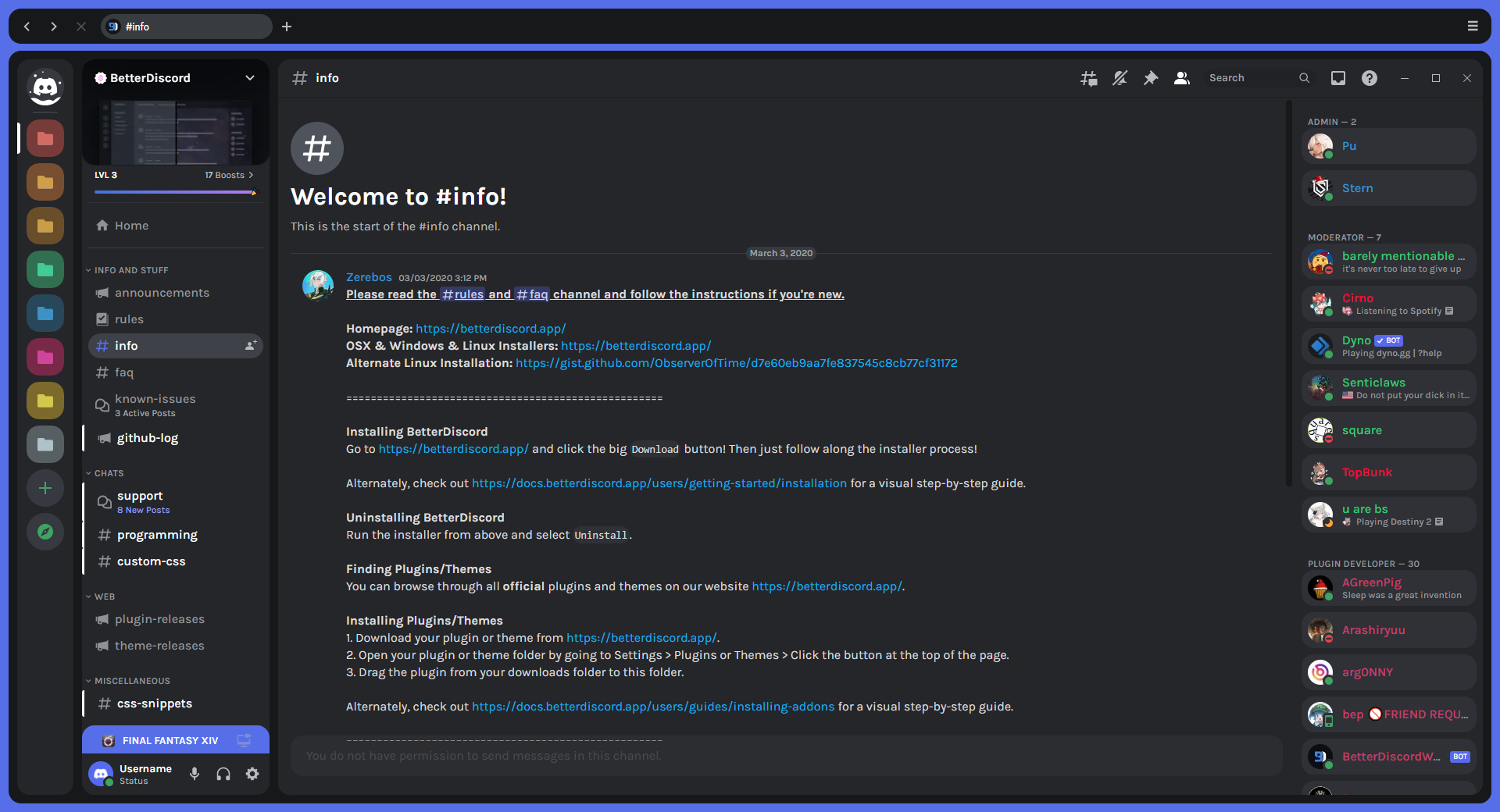Viewport: 1500px width, 812px height.
Task: Go back in browser navigation
Action: tap(27, 27)
